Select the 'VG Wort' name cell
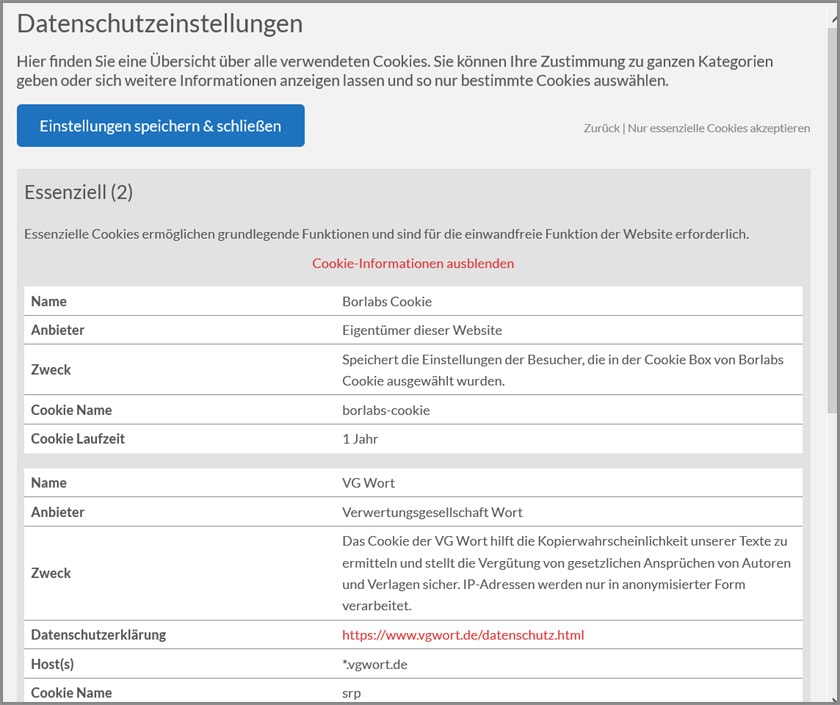Viewport: 840px width, 705px height. click(x=368, y=483)
